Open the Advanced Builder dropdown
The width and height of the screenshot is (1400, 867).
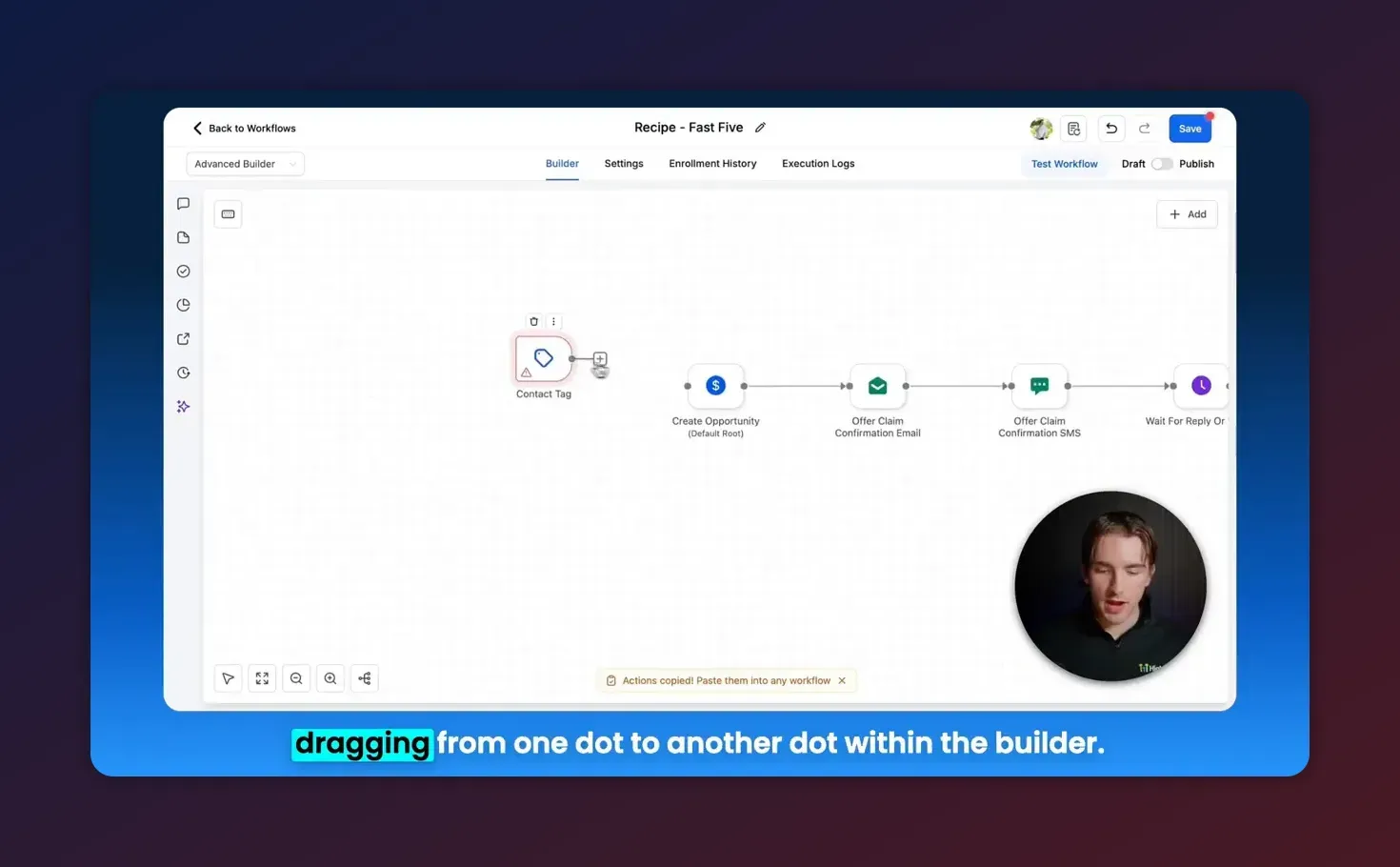pos(244,163)
